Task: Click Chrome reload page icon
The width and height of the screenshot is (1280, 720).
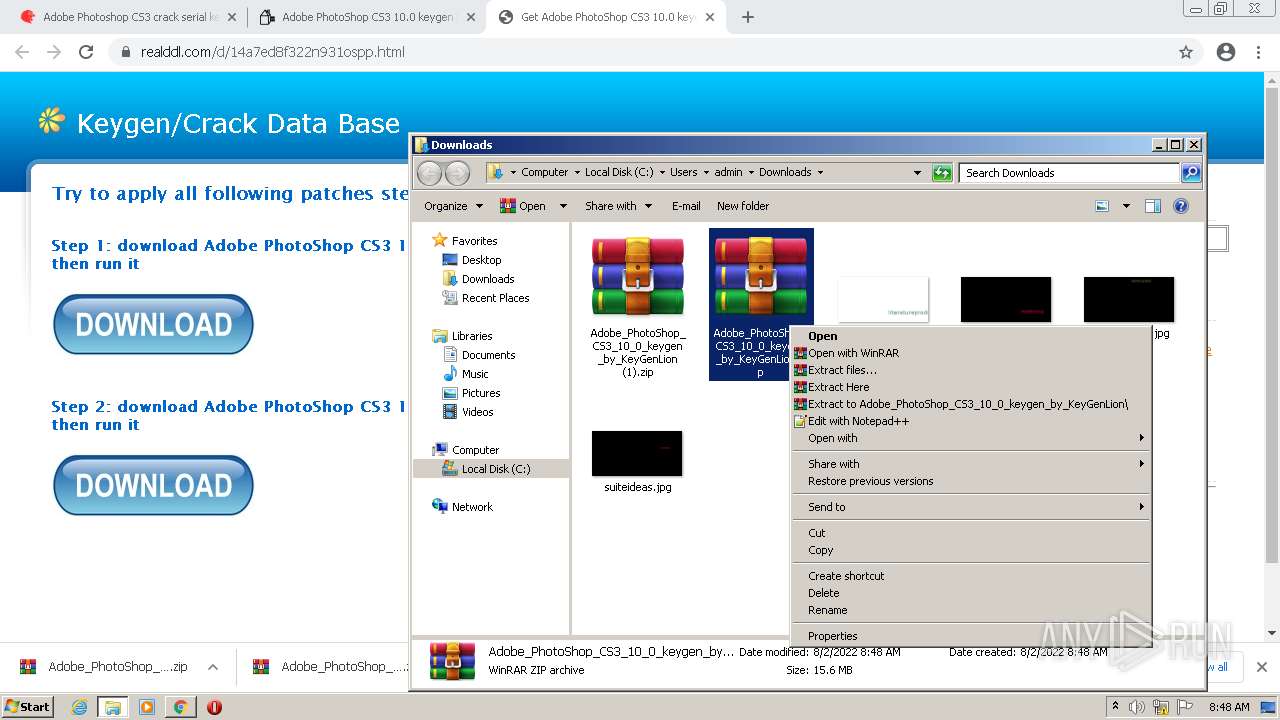Action: (x=86, y=52)
